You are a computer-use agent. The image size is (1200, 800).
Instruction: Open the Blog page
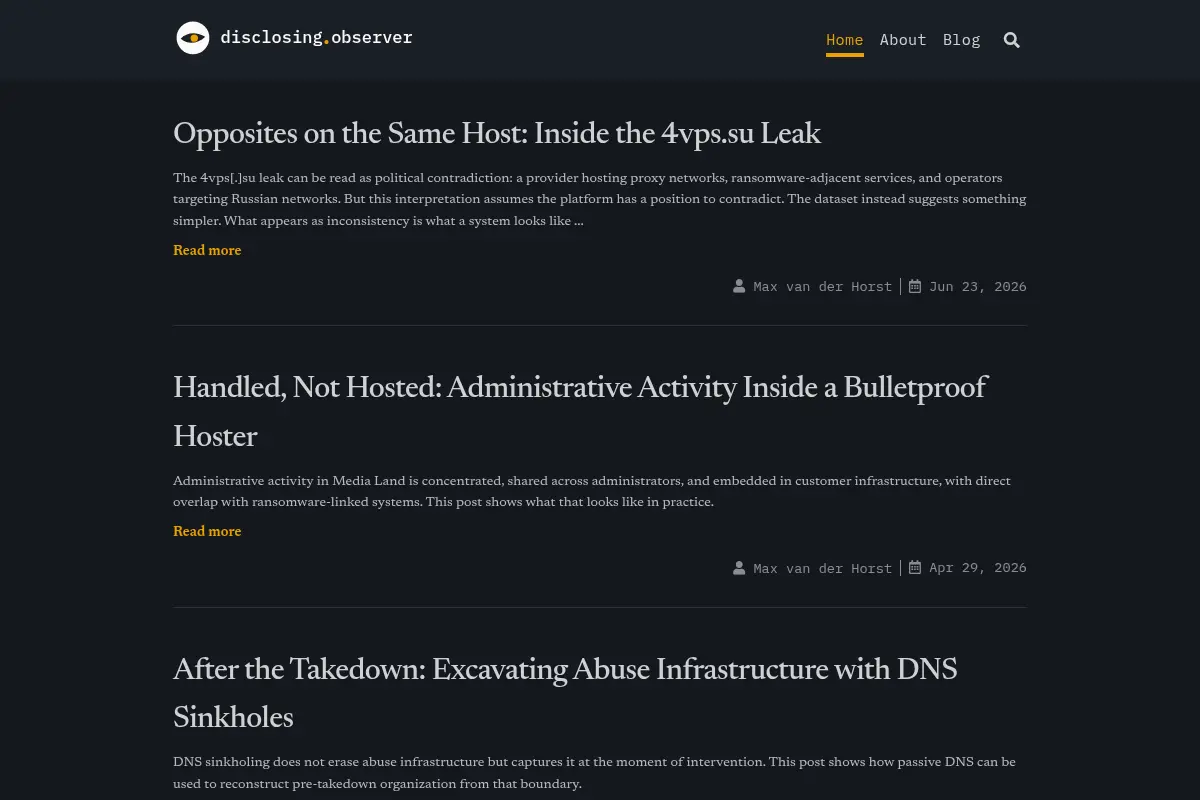tap(962, 40)
